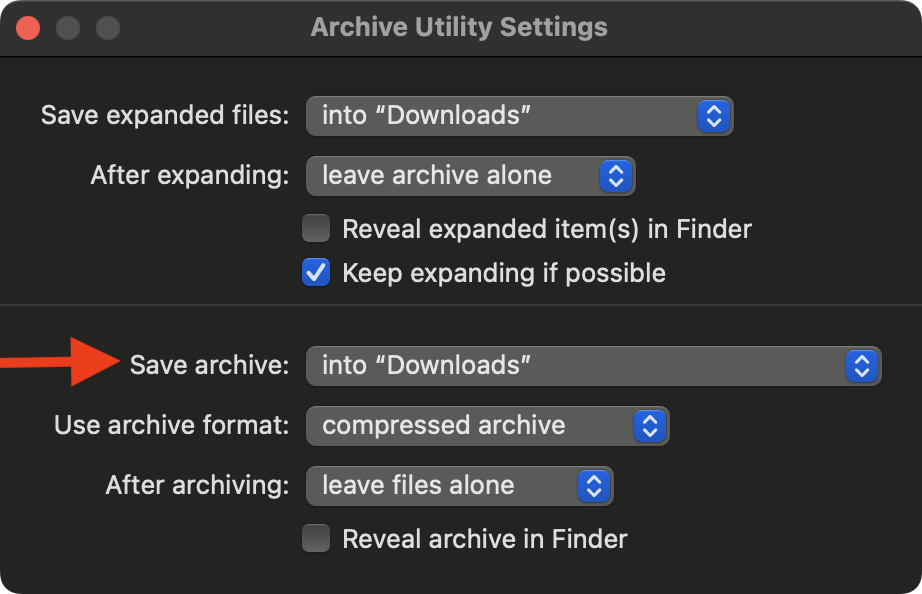Screen dimensions: 922x594
Task: Click the Archive Utility Settings window title
Action: pyautogui.click(x=459, y=27)
